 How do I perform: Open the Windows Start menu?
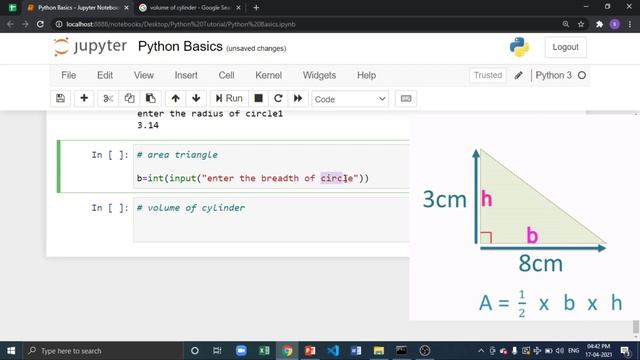tap(11, 351)
